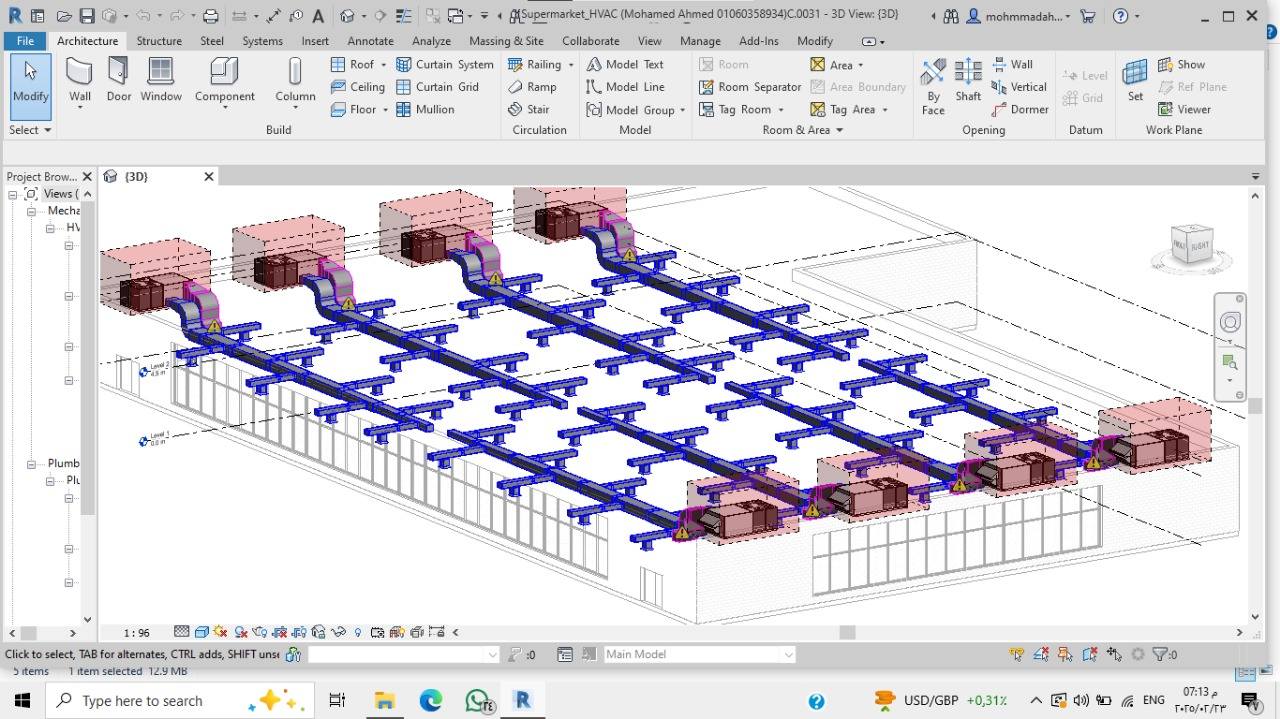Click the Room Separator button
The image size is (1280, 719).
point(749,87)
